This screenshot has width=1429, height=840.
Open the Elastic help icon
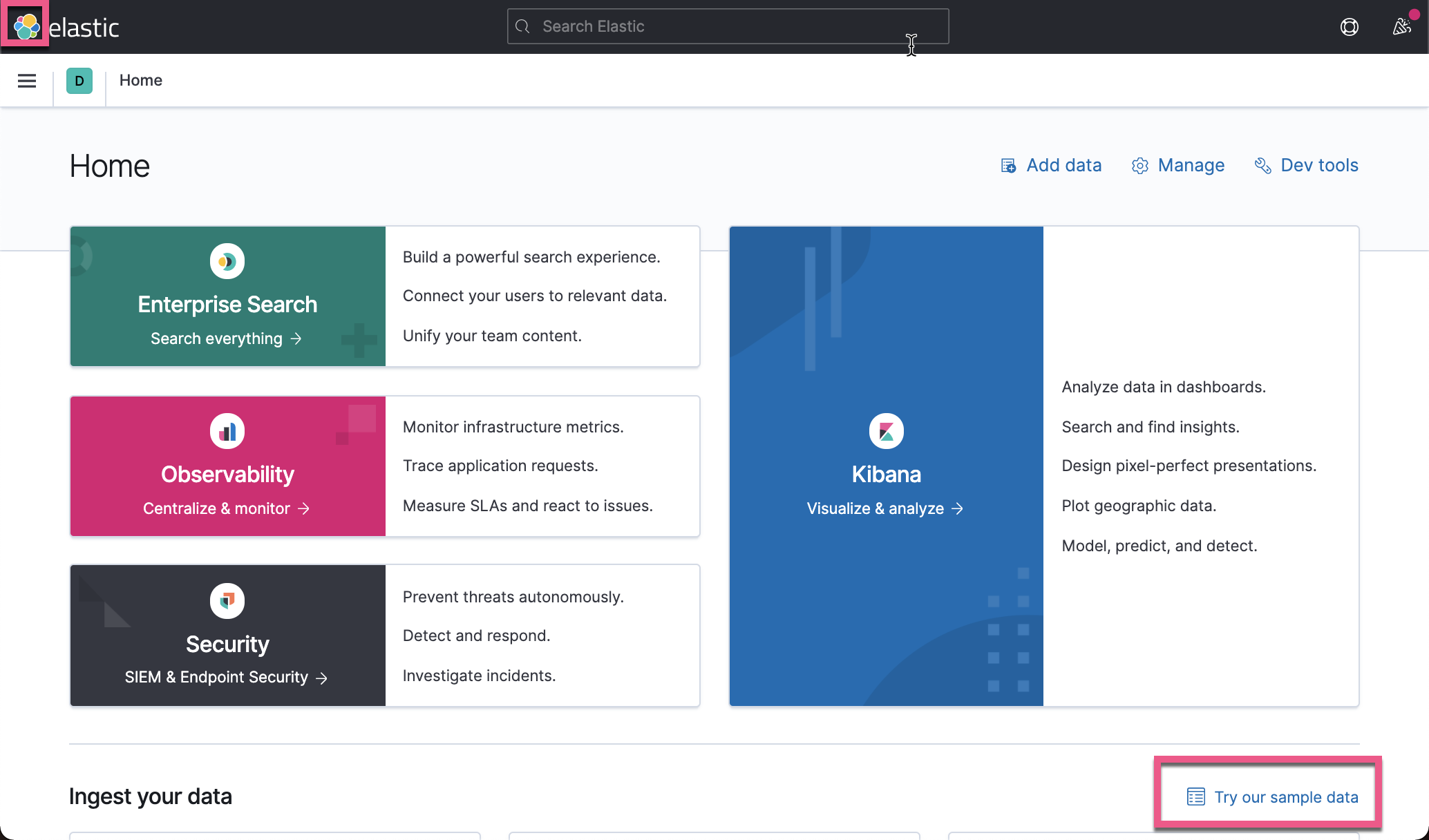1349,26
